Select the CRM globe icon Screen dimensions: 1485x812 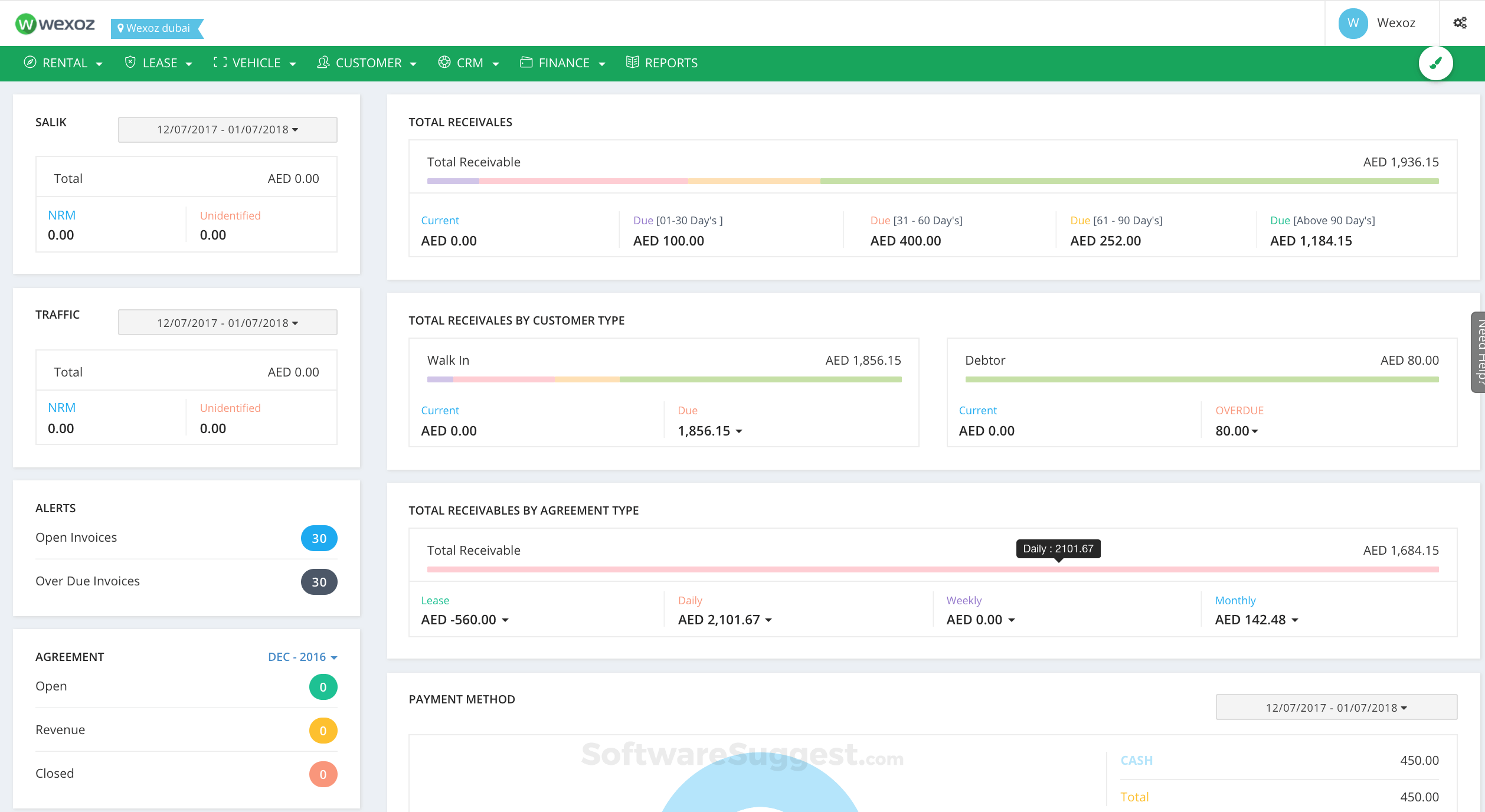click(444, 63)
